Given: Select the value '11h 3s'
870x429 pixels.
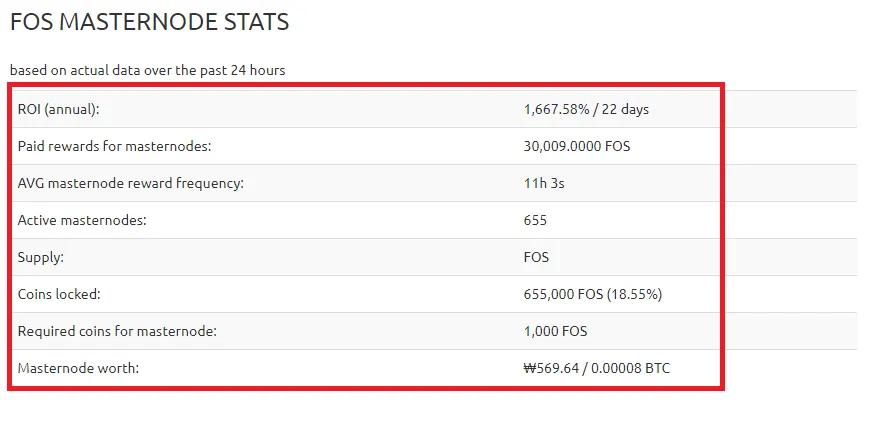Looking at the screenshot, I should [544, 183].
